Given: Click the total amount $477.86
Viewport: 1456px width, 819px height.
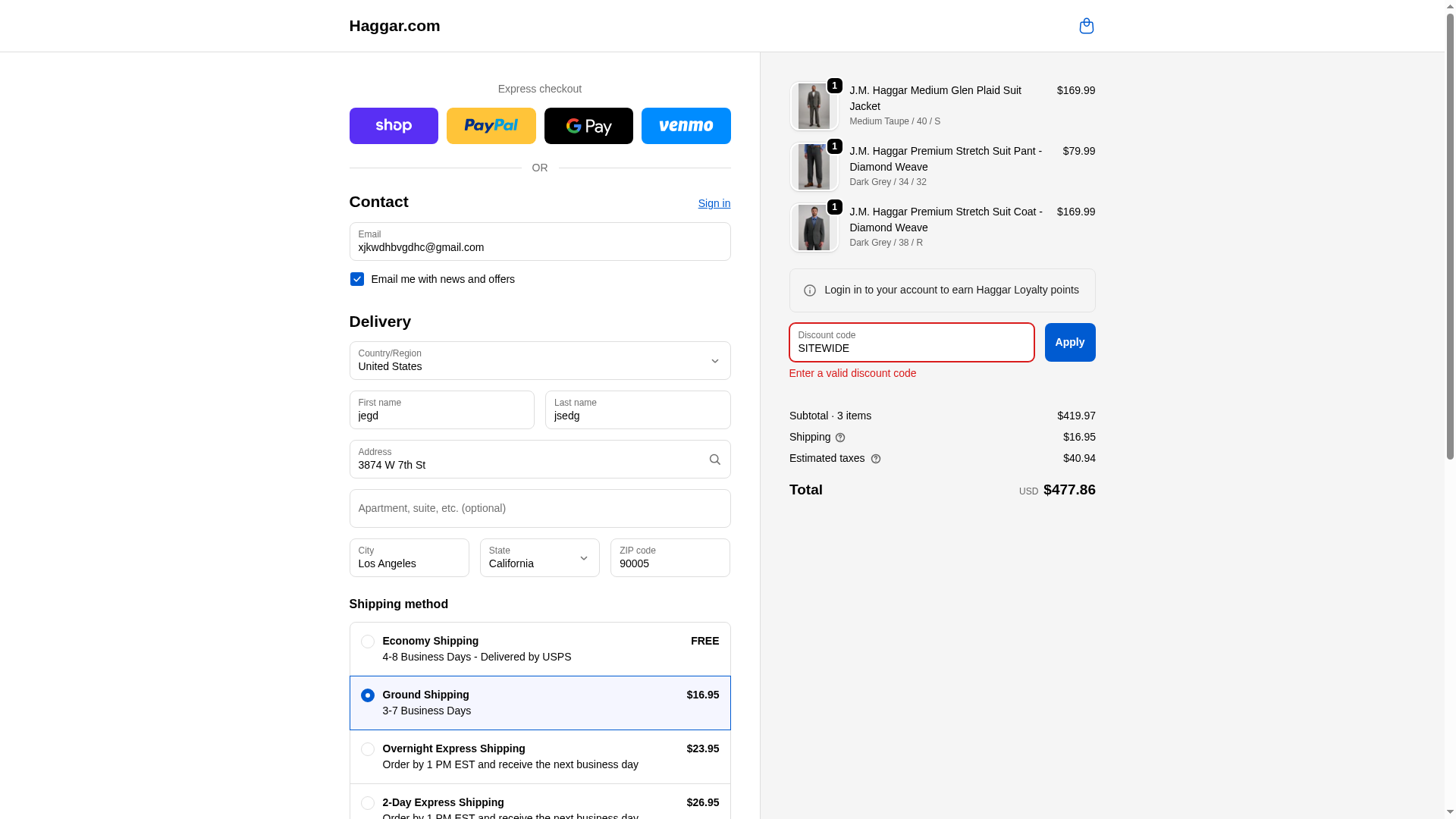Looking at the screenshot, I should (x=1069, y=490).
